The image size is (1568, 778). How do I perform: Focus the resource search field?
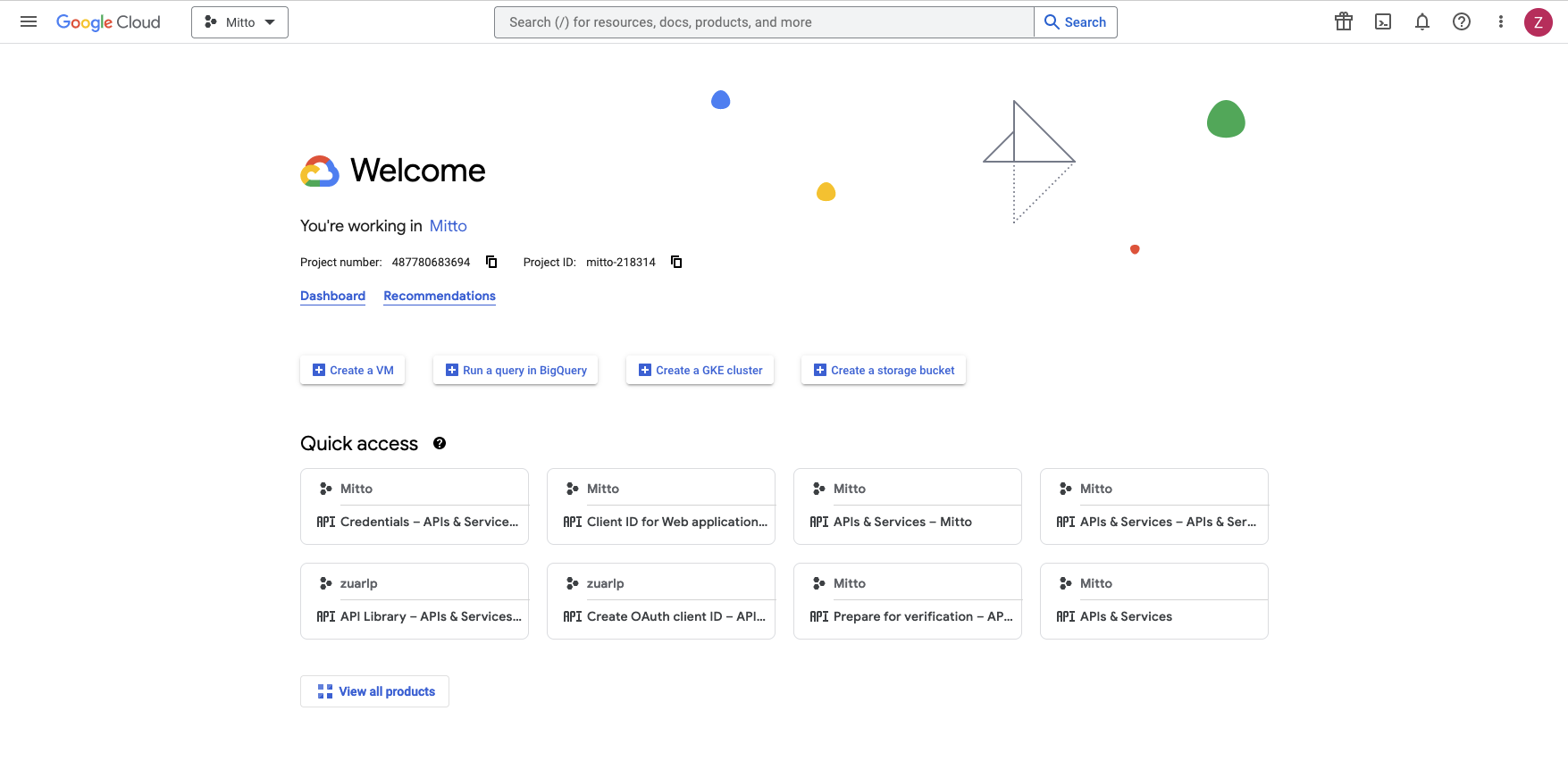[764, 22]
